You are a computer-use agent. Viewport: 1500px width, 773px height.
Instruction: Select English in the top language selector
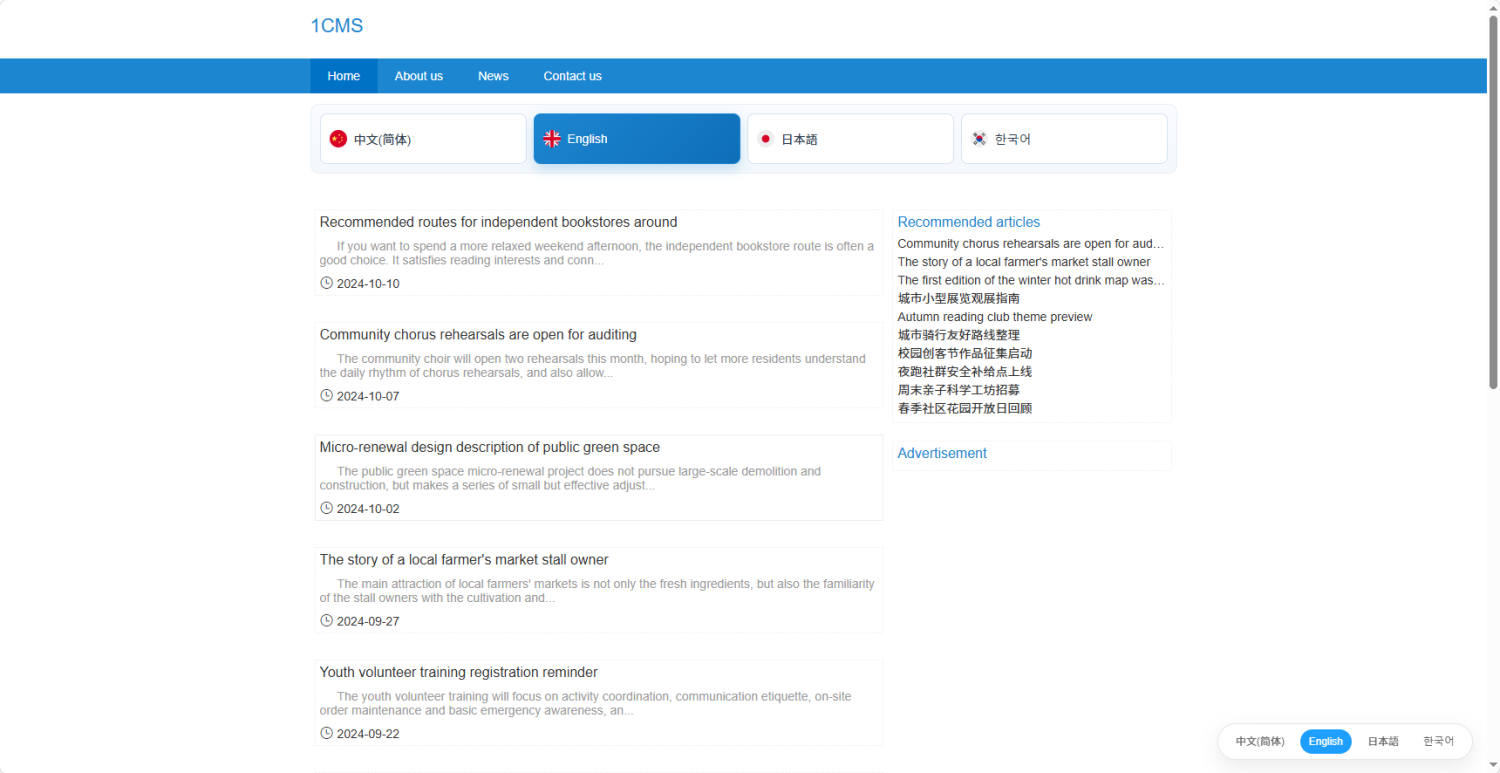coord(637,139)
